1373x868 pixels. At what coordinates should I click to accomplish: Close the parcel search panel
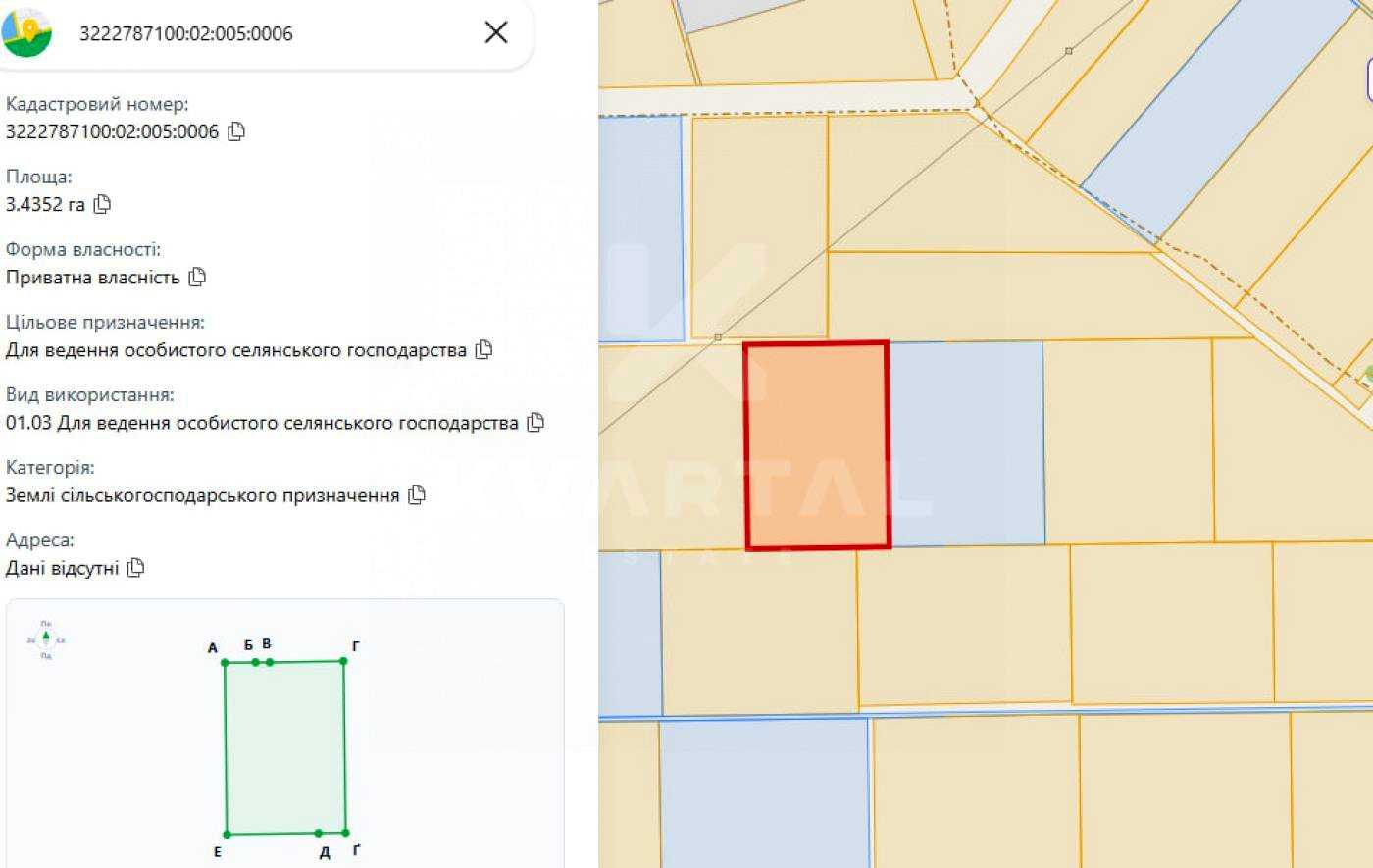[496, 32]
